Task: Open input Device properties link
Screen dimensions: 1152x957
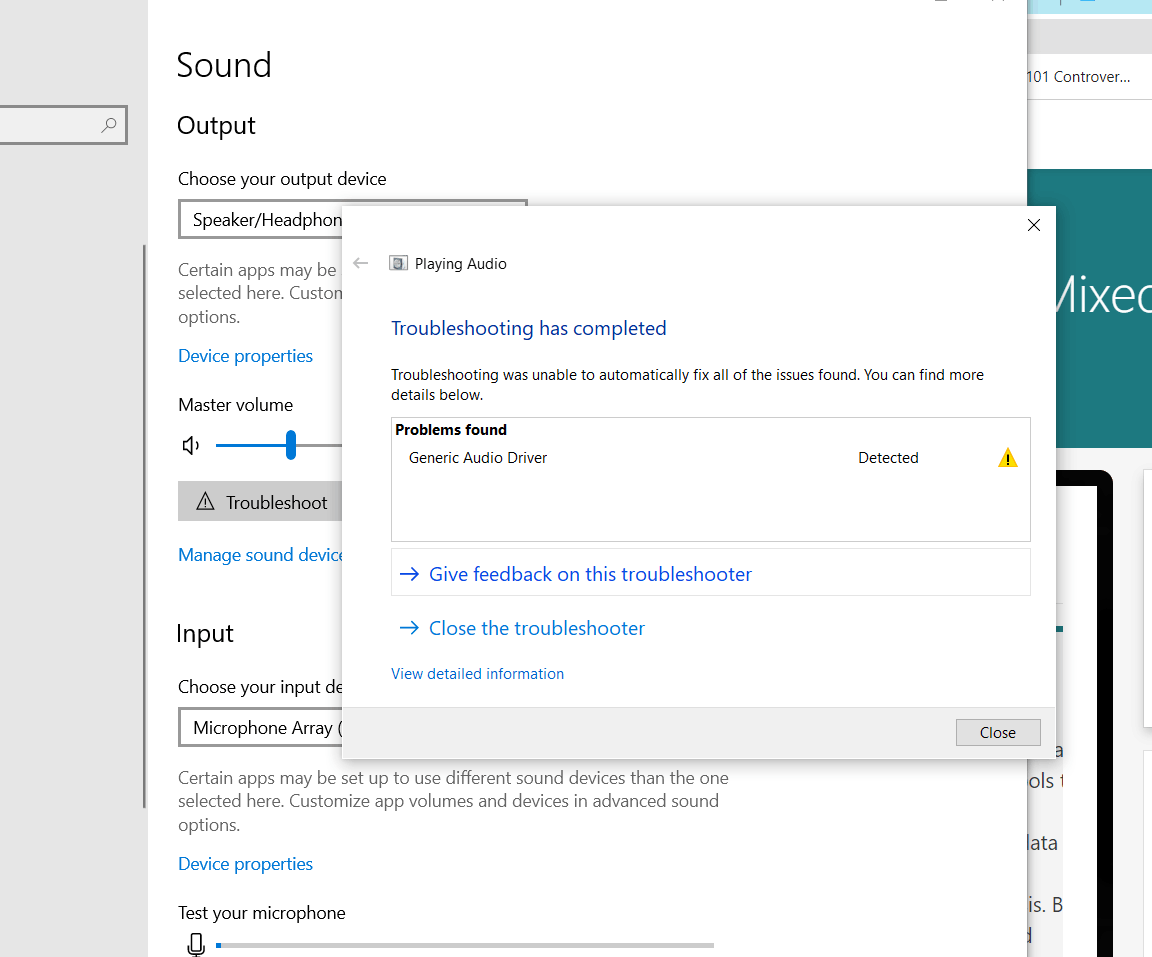Action: (x=245, y=864)
